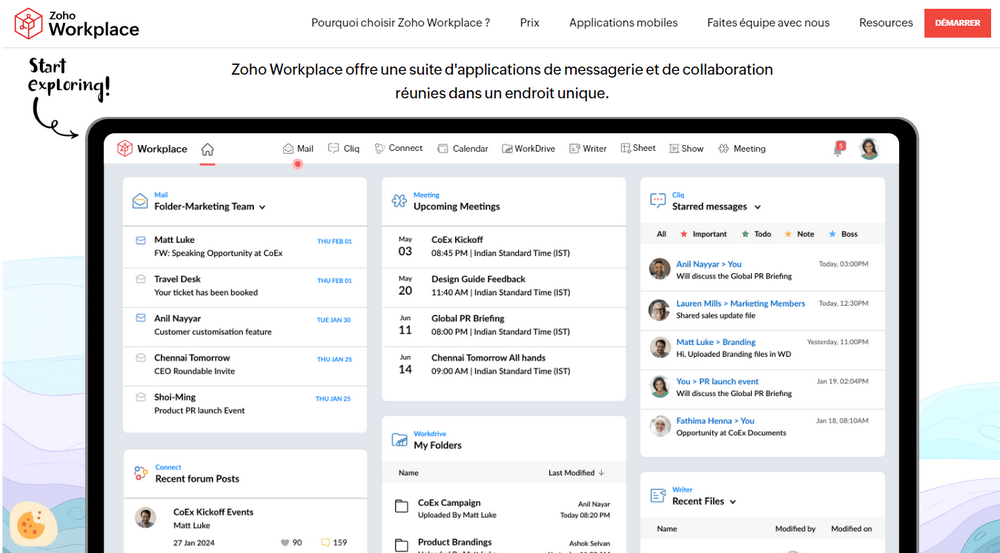1000x553 pixels.
Task: Click the Modified on column header
Action: pos(851,529)
